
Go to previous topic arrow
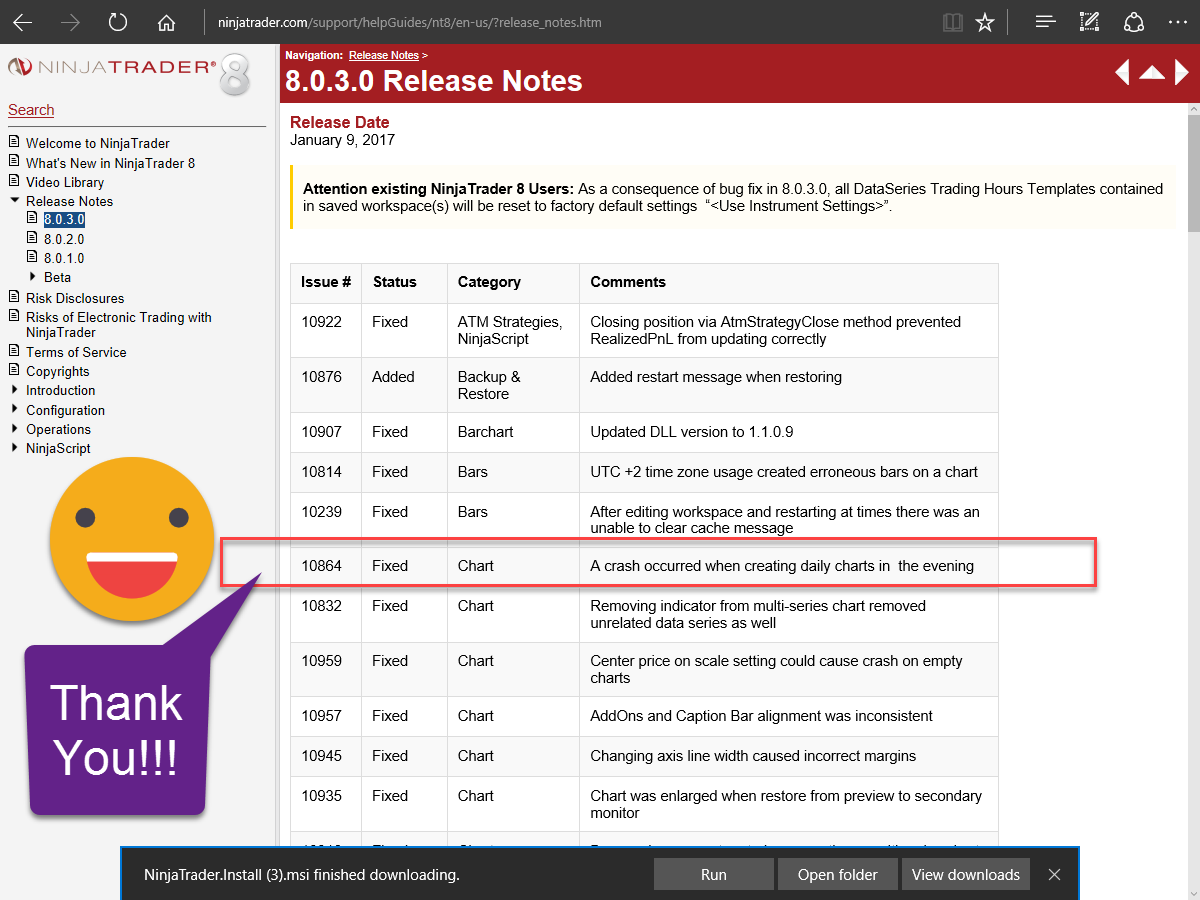(1122, 72)
